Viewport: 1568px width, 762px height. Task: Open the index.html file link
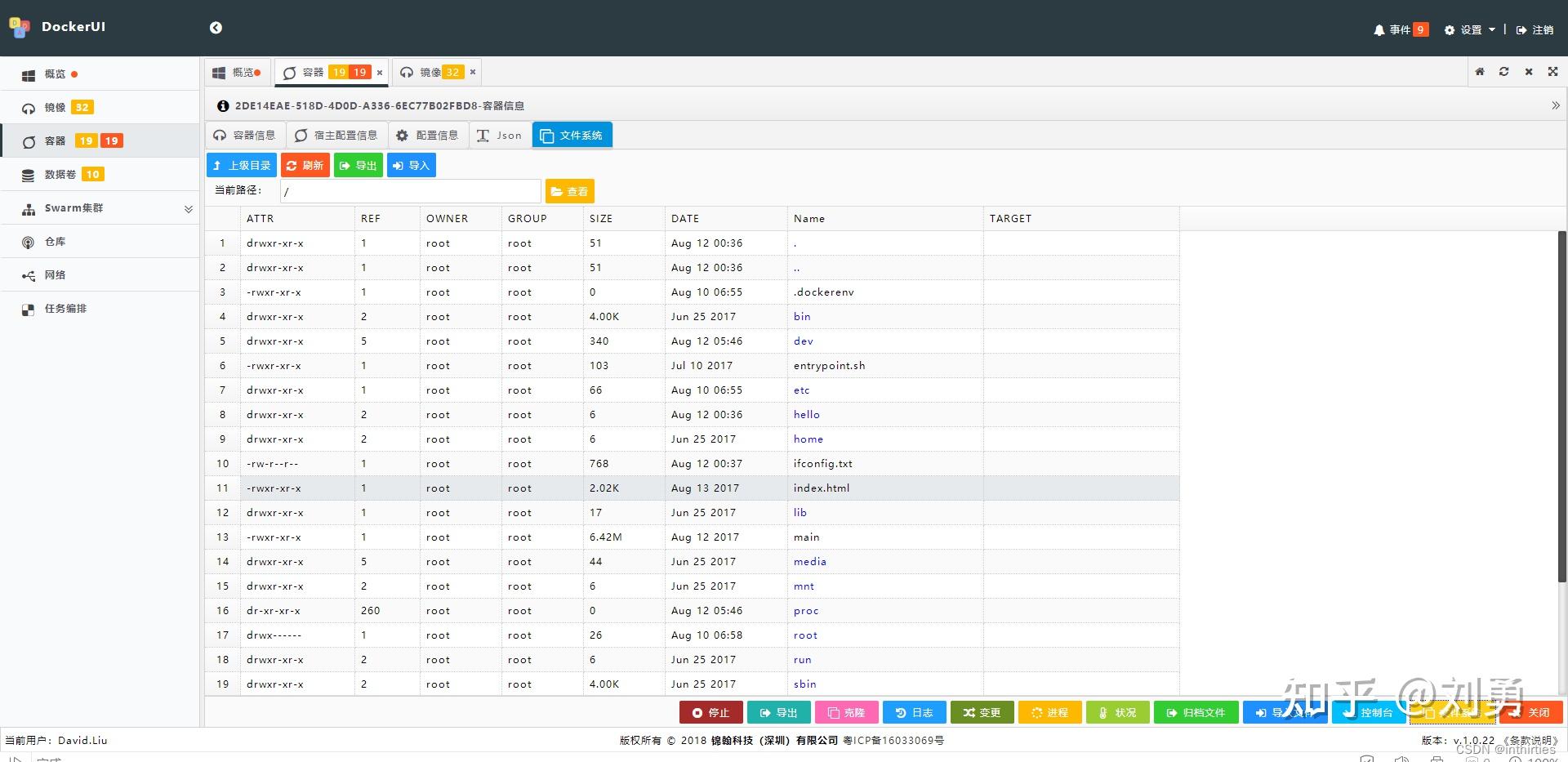click(x=822, y=488)
